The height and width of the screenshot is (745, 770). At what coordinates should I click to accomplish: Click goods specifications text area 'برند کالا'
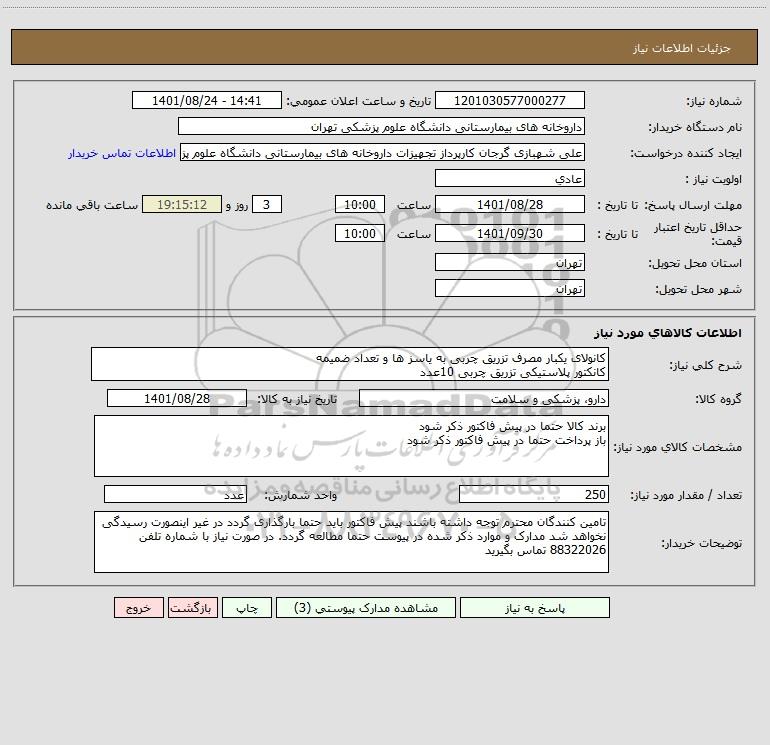point(351,446)
